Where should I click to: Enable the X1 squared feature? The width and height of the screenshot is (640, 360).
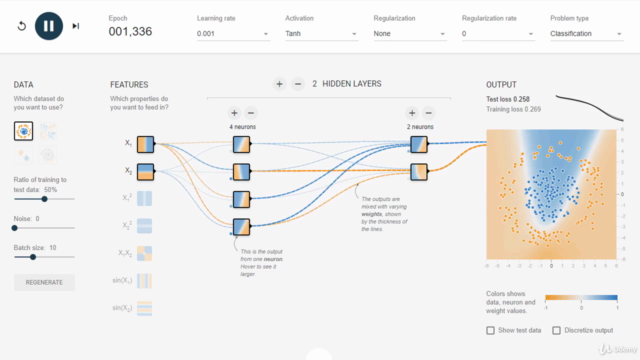pos(144,199)
